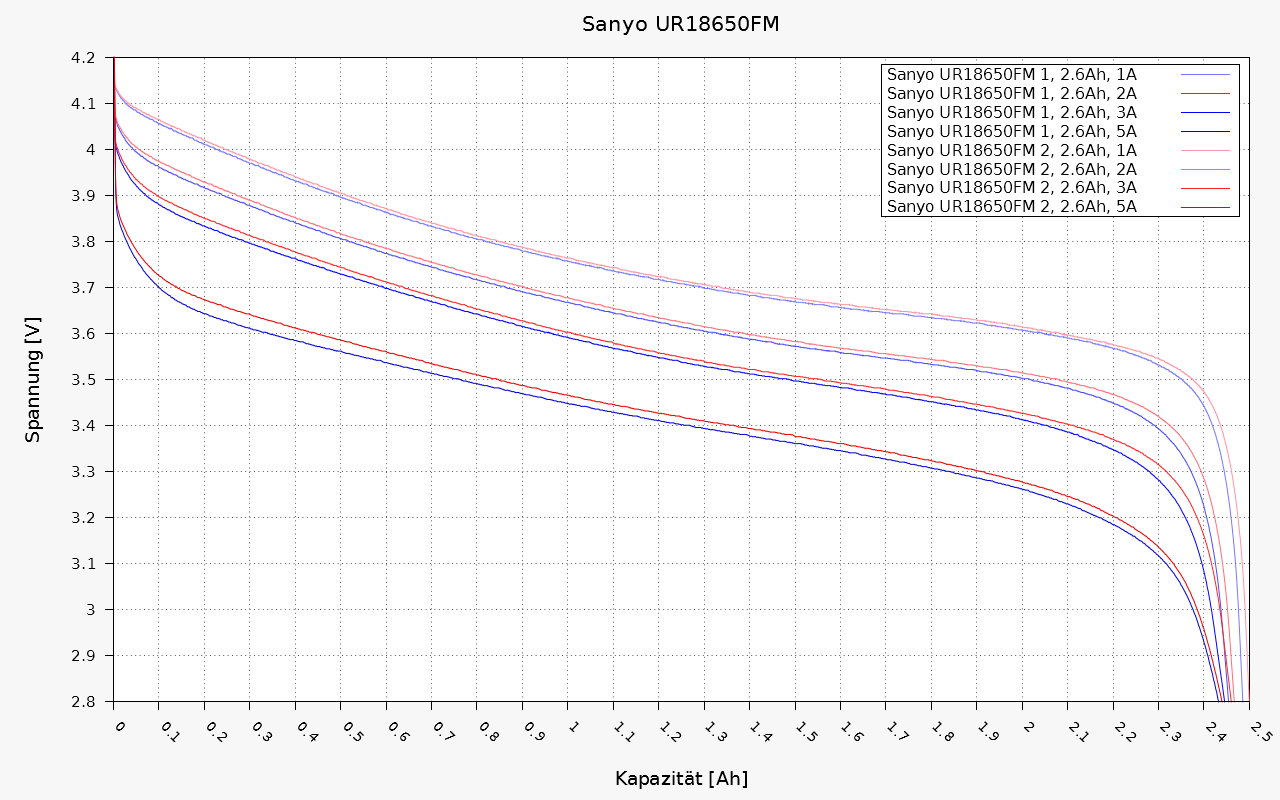
Task: Click the x-axis tick label "1.4"
Action: tap(760, 732)
